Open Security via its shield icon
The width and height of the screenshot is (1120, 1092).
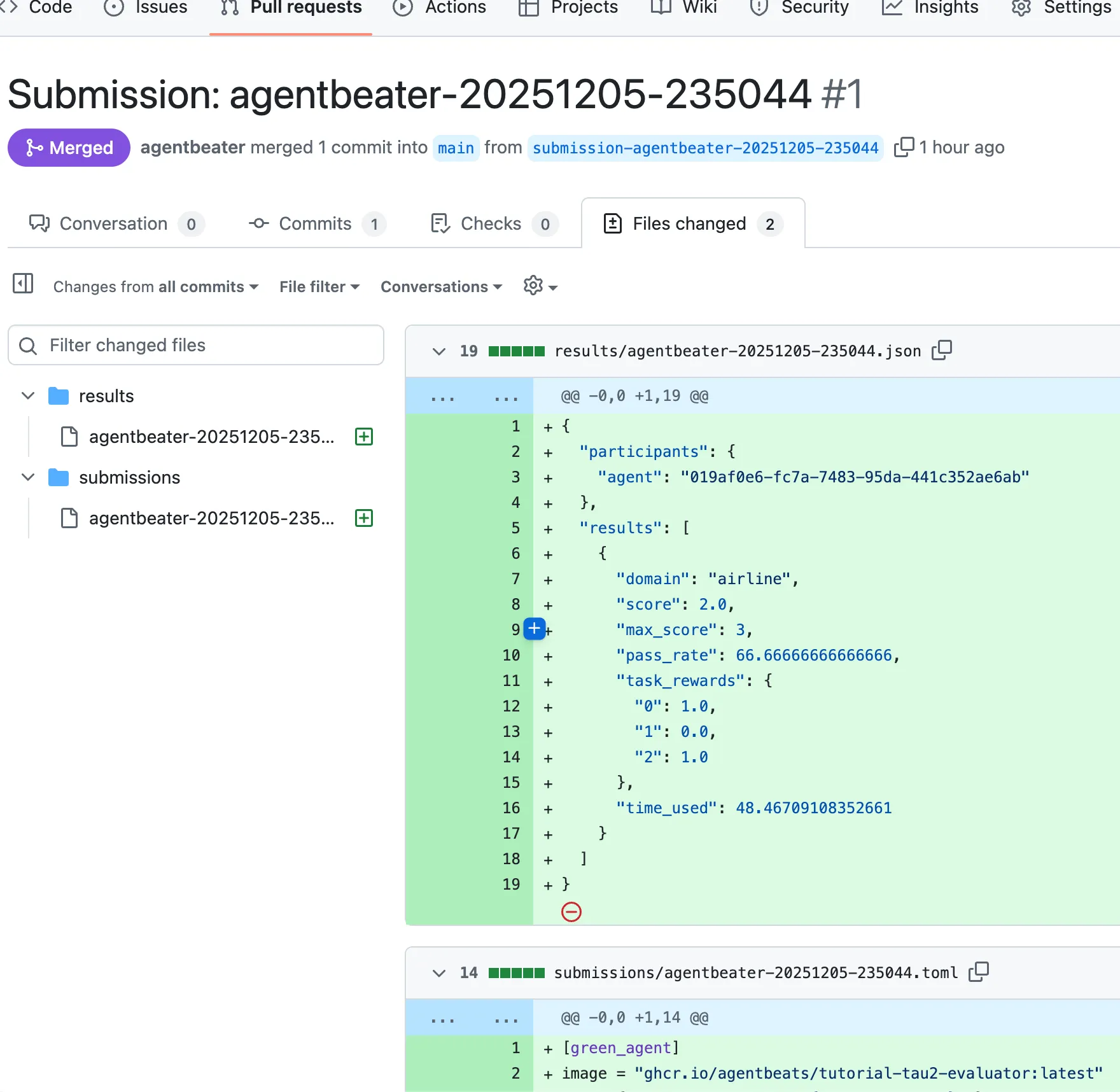(x=758, y=8)
